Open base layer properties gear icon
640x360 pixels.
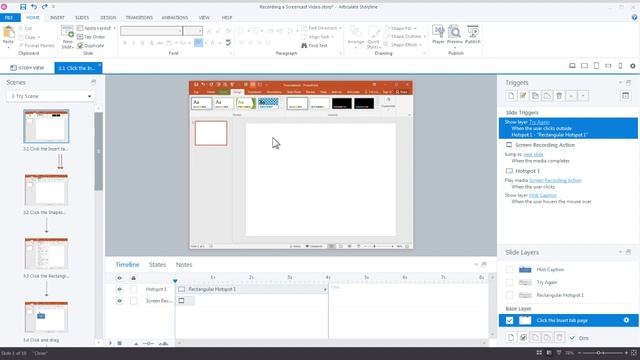pos(626,320)
